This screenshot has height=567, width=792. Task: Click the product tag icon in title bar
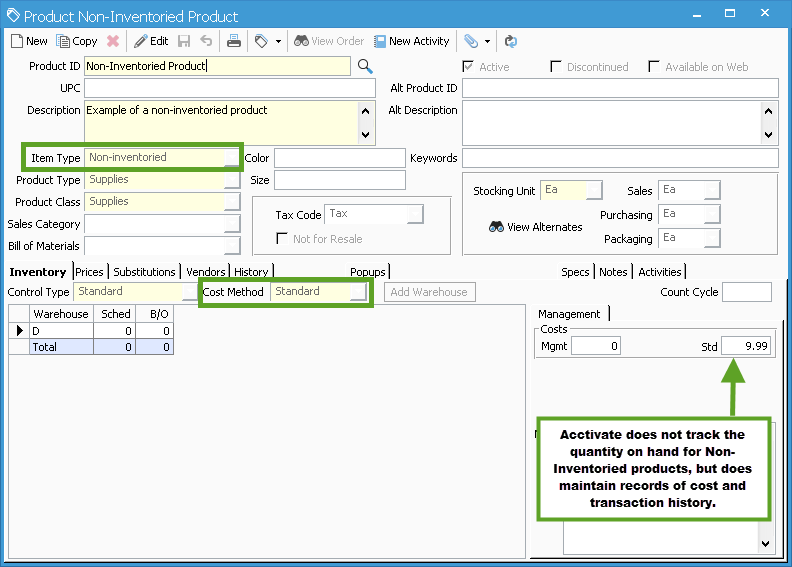pyautogui.click(x=13, y=16)
